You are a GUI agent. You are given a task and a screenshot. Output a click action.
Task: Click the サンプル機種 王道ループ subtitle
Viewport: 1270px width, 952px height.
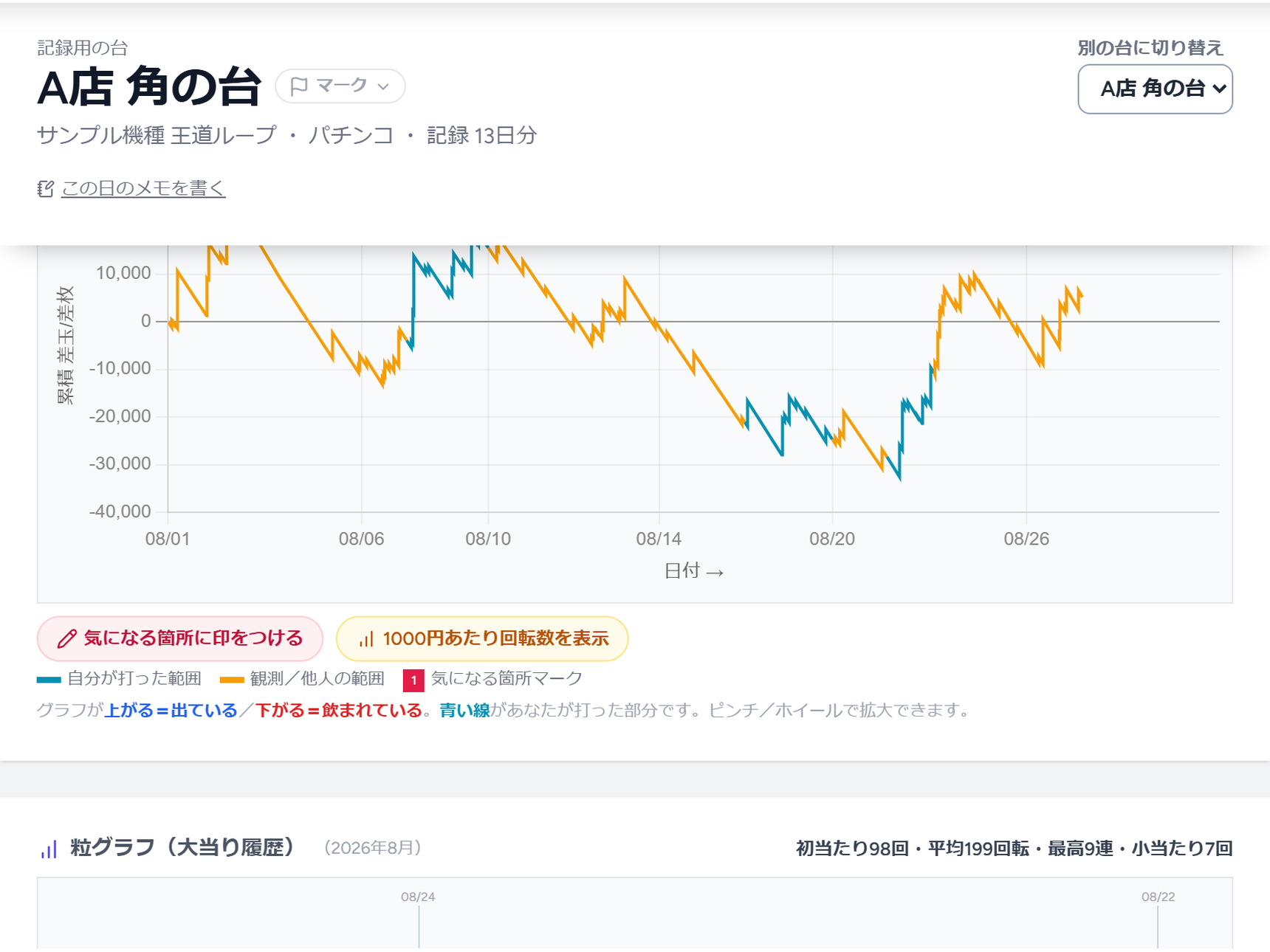[x=157, y=136]
